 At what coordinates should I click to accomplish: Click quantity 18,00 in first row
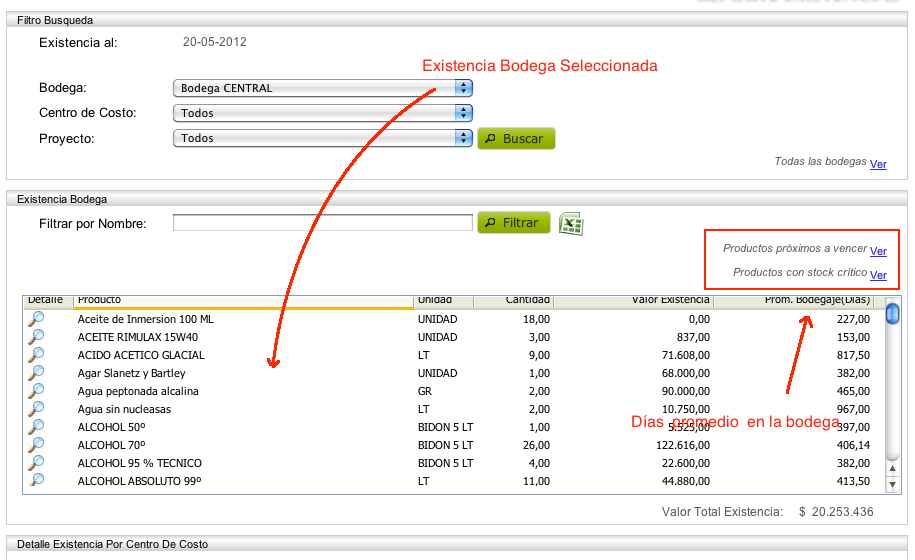536,319
